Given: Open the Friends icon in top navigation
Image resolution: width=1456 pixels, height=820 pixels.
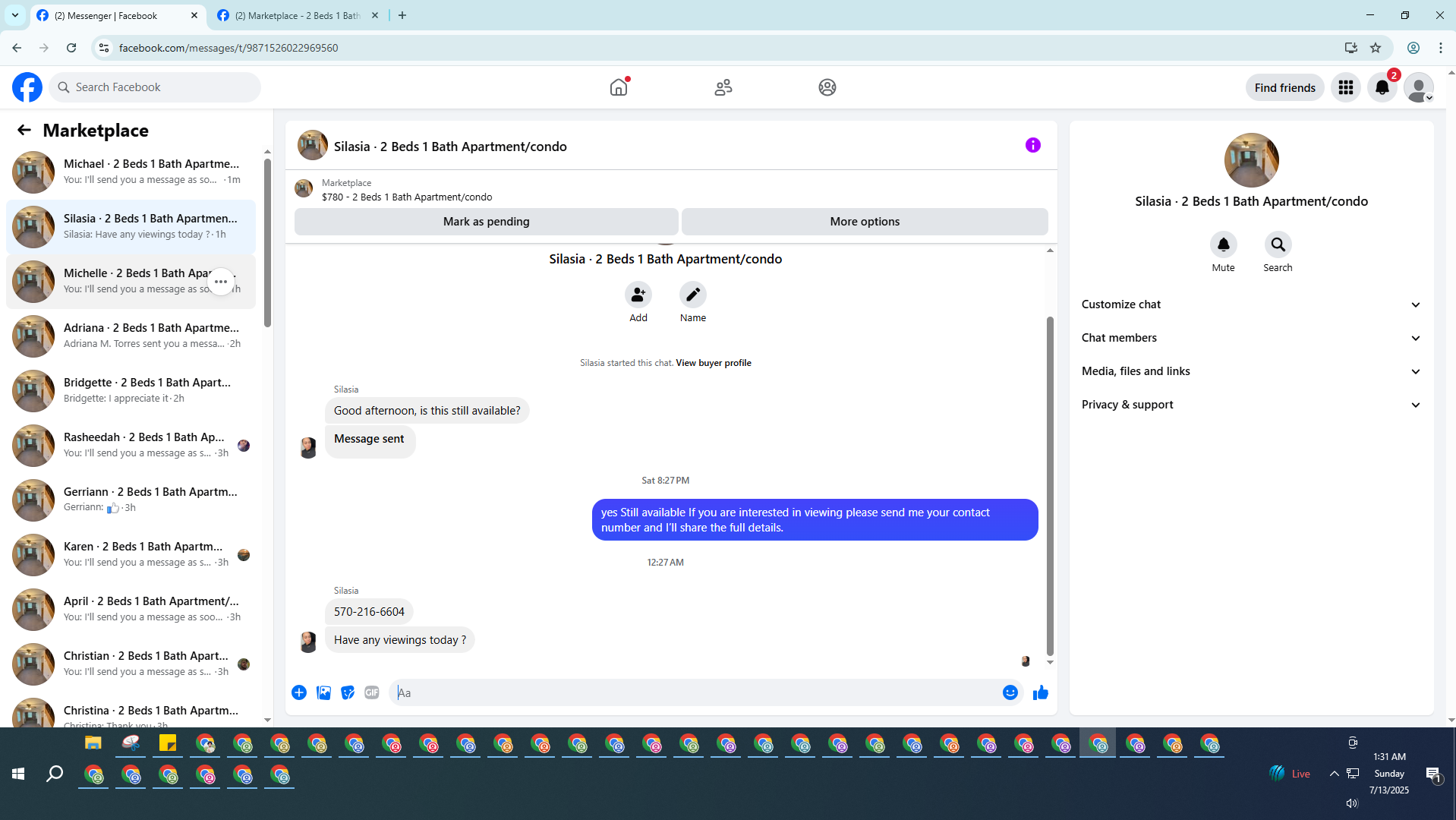Looking at the screenshot, I should [723, 87].
